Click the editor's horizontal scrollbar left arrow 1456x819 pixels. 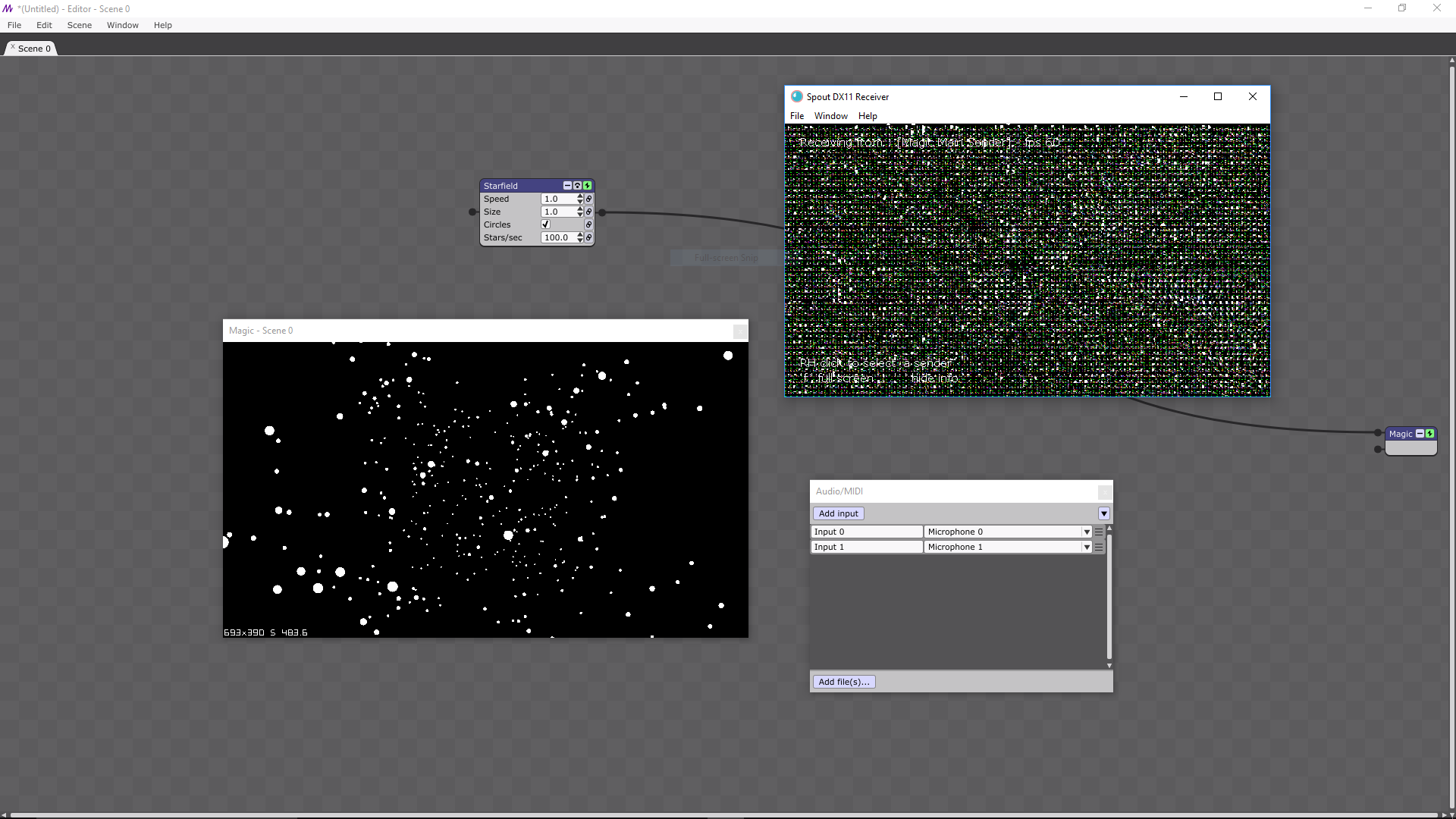pyautogui.click(x=4, y=815)
